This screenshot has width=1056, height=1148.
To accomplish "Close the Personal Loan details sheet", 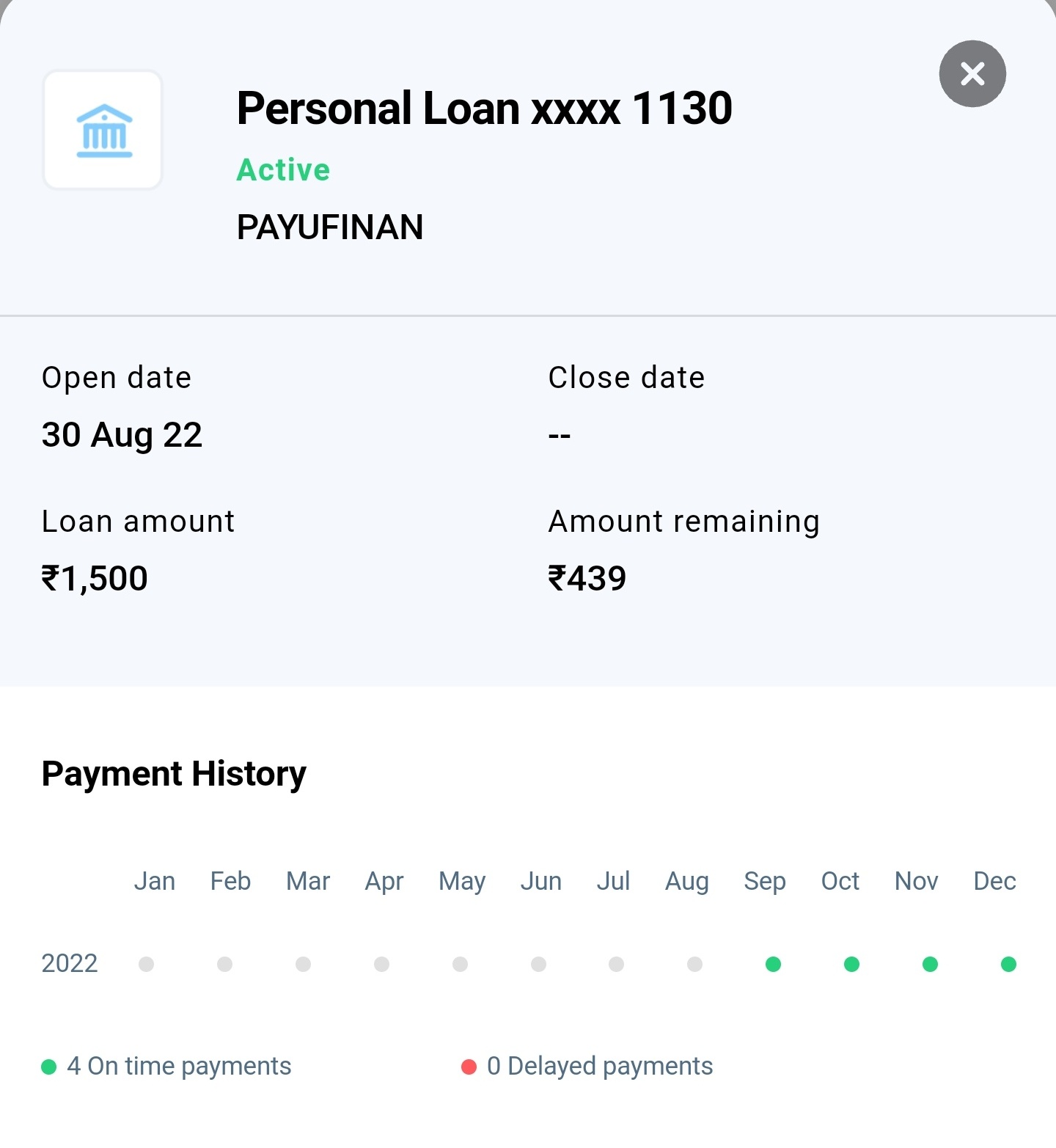I will (972, 73).
